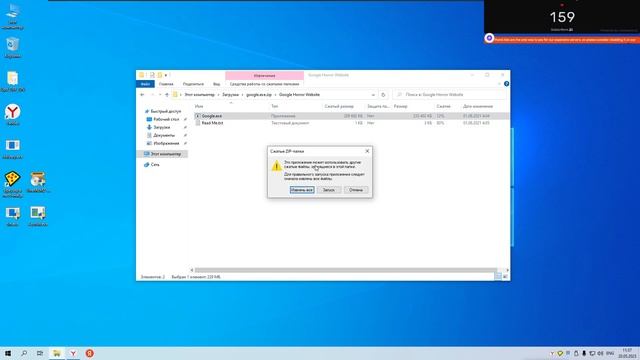
Task: Click quick access toolbar customize dropdown arrow
Action: (166, 76)
